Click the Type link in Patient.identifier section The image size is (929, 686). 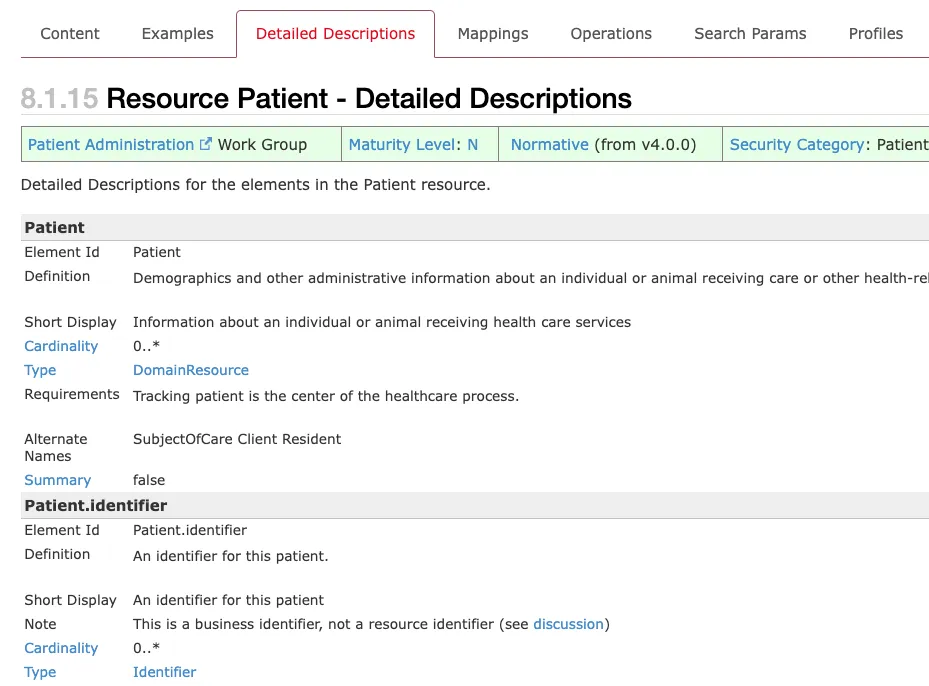pyautogui.click(x=40, y=671)
